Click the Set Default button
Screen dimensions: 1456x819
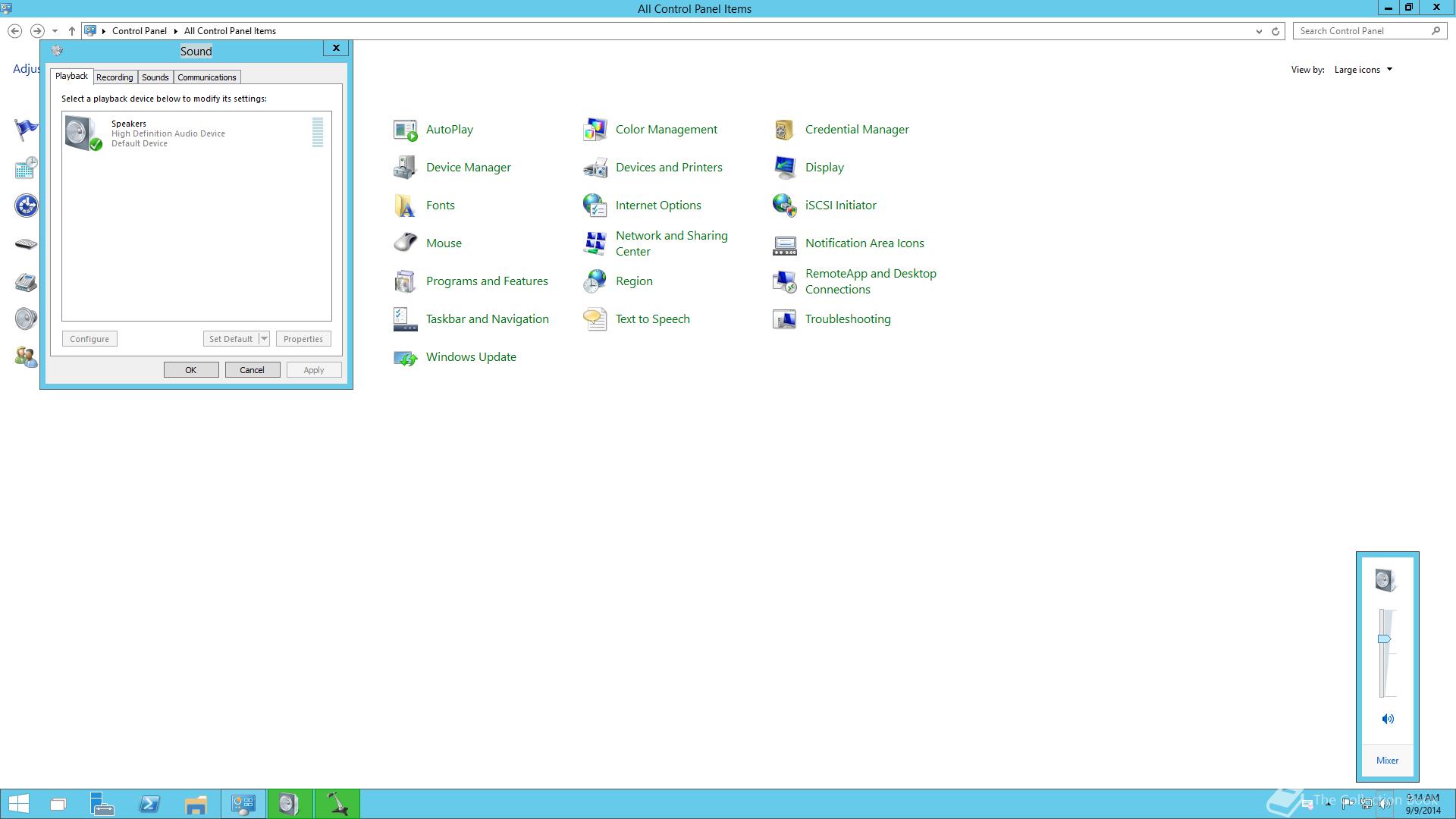coord(231,339)
